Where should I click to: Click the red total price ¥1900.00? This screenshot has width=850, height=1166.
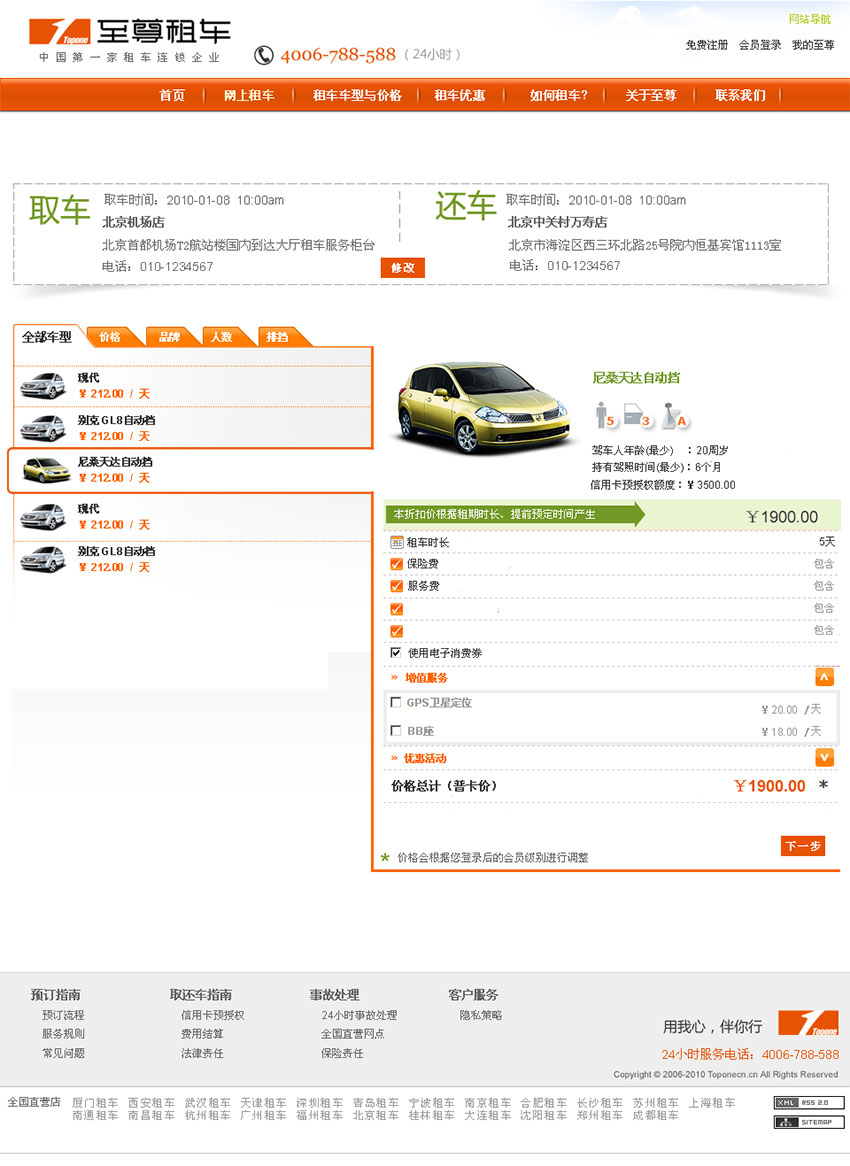coord(770,786)
